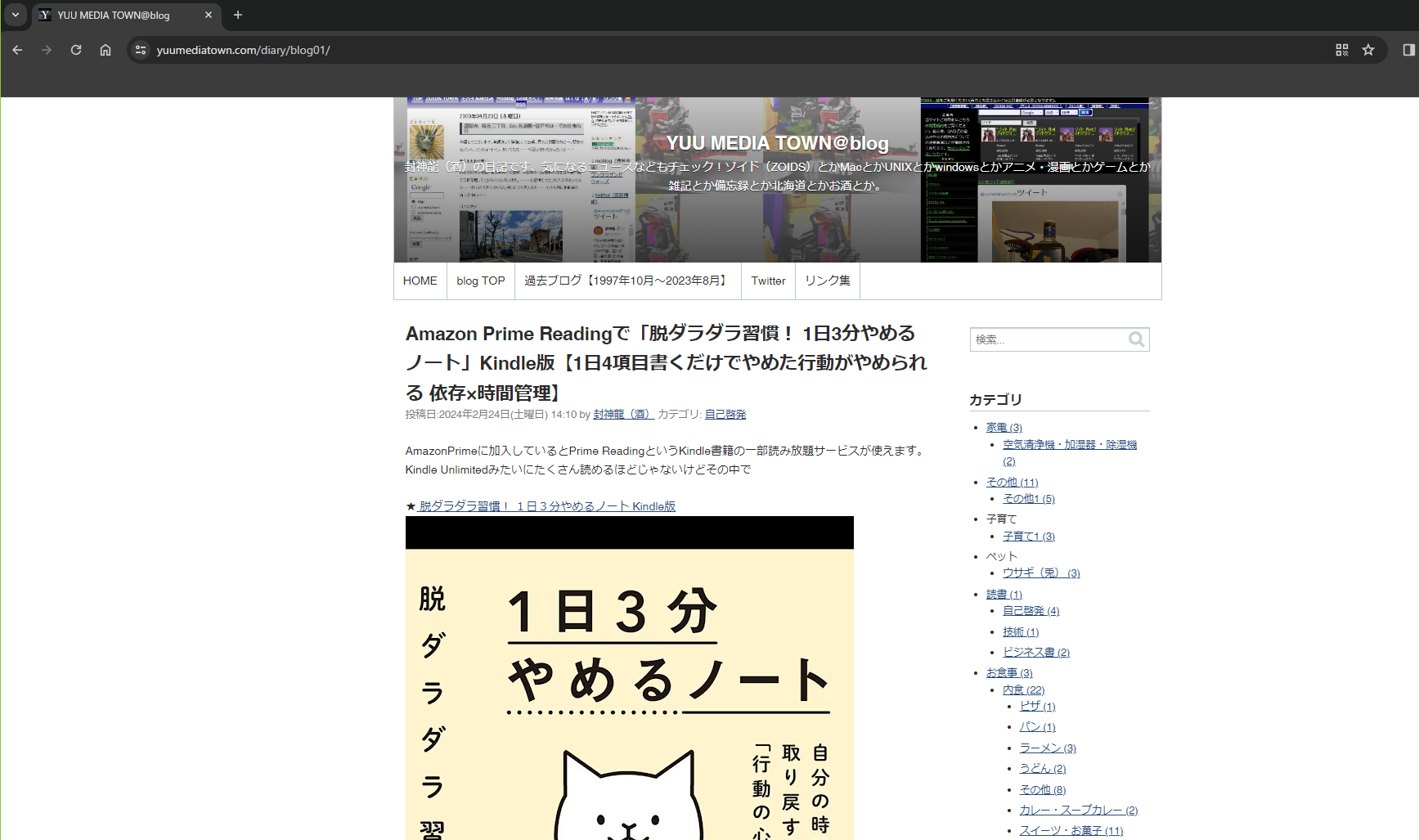
Task: Open the 脱ダラダラ習慣 Kindle book link
Action: [546, 506]
